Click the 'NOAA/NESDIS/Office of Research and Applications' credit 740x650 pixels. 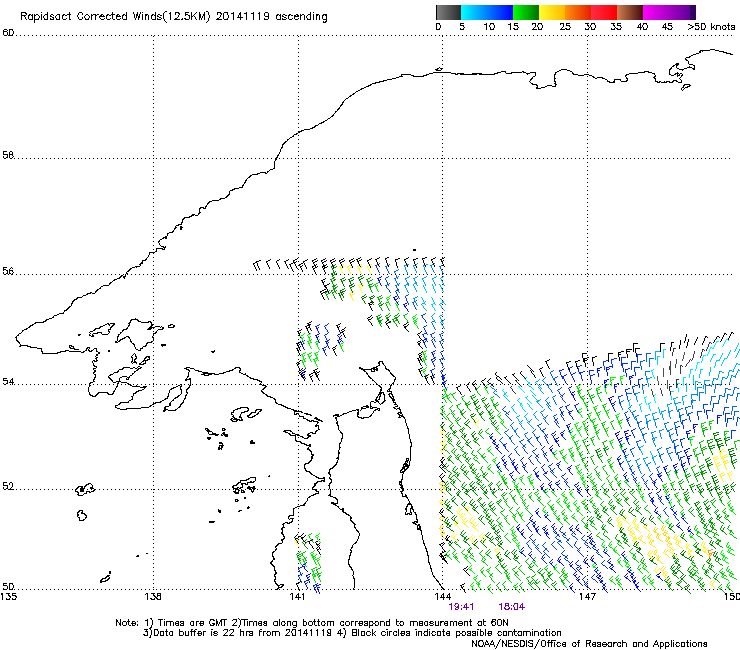pos(589,644)
